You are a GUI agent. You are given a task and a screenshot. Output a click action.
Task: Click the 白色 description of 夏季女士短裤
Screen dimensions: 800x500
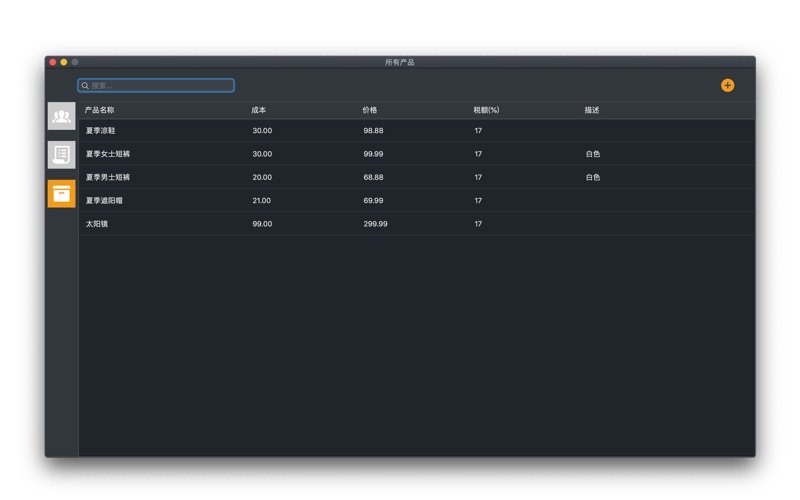coord(593,154)
